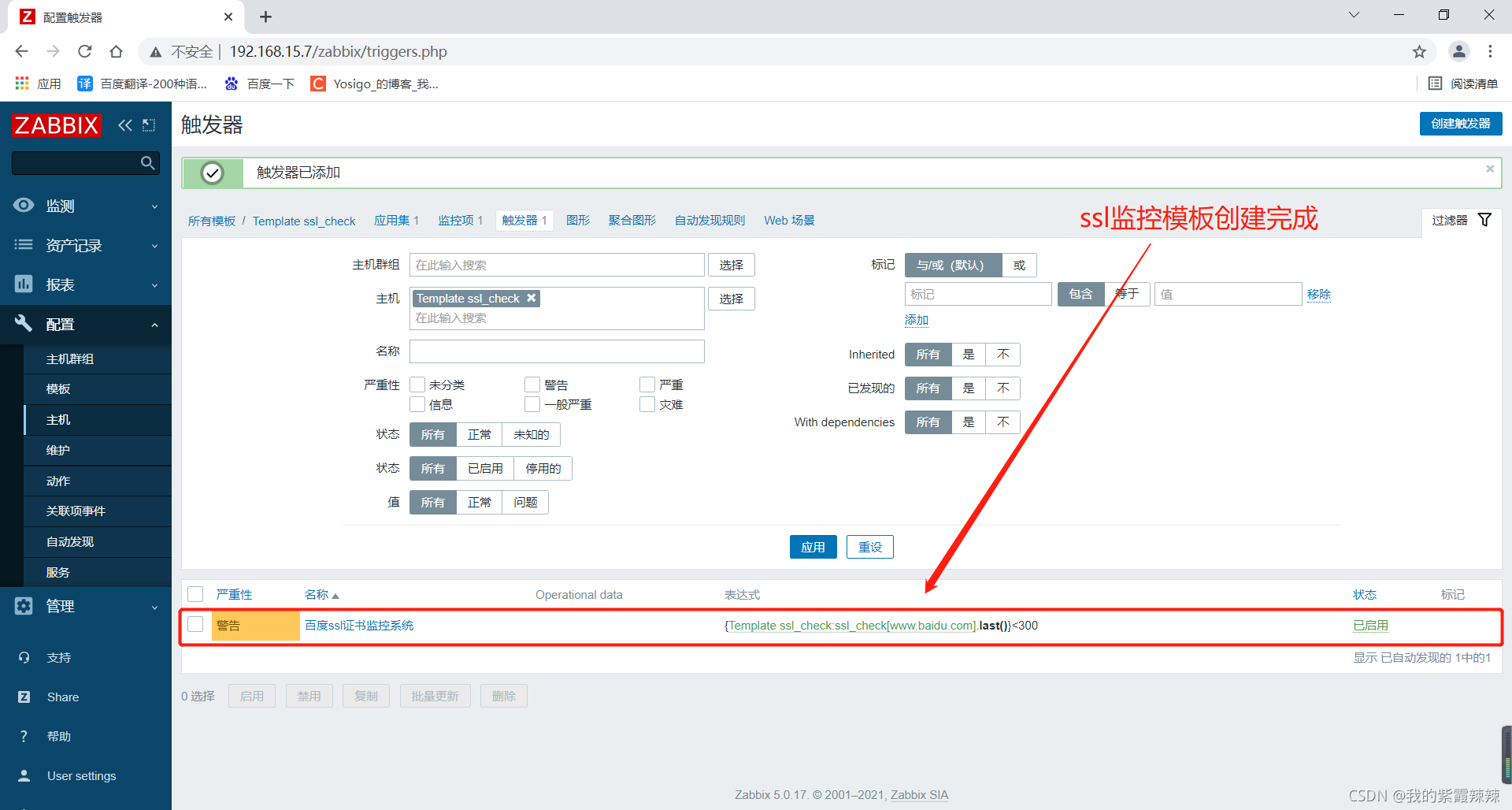Click the 名称 filter input field
The image size is (1512, 810).
(x=557, y=351)
